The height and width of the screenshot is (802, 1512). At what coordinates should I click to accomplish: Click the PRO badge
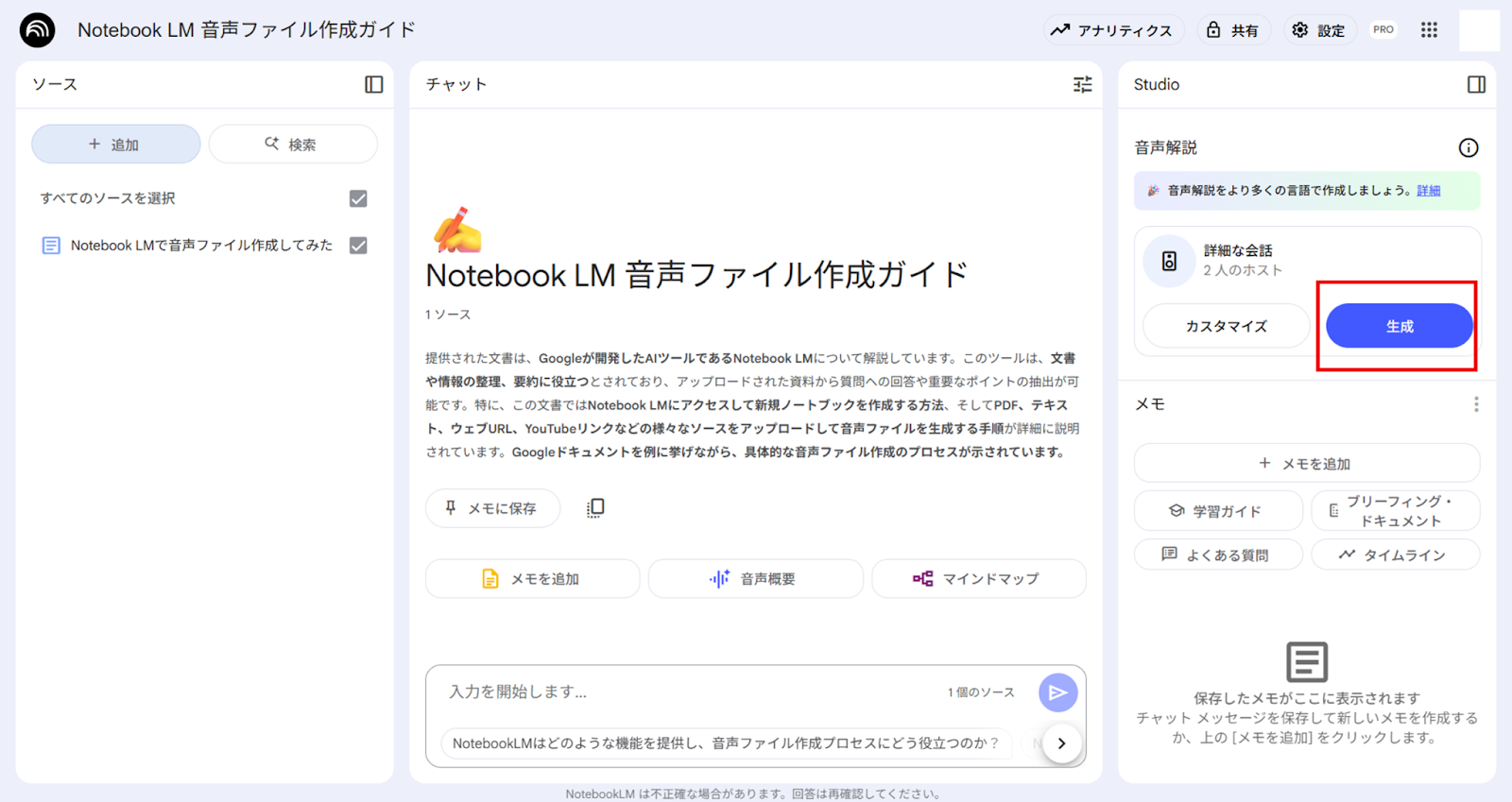[x=1383, y=29]
